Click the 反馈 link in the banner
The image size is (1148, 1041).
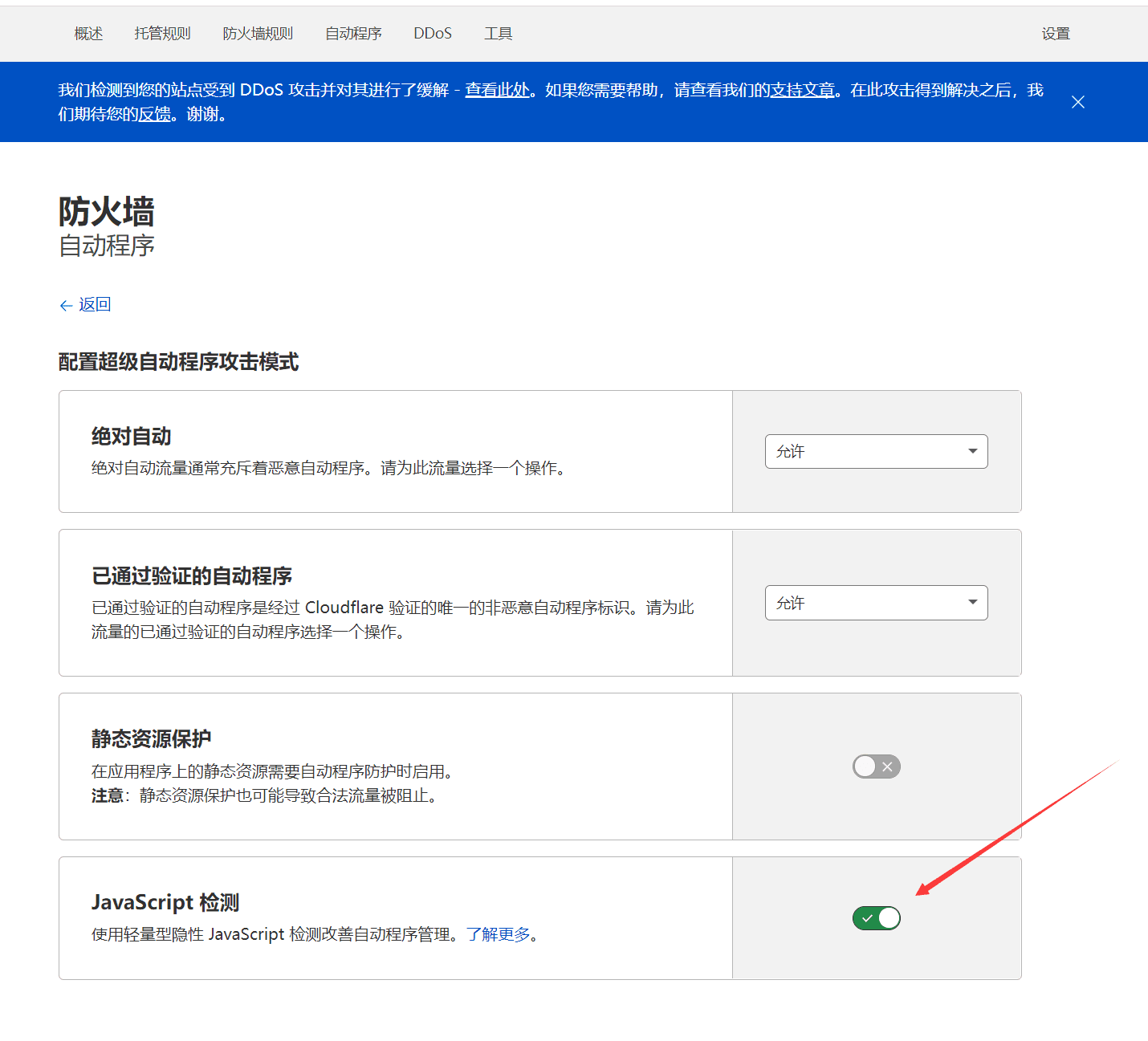[x=154, y=114]
